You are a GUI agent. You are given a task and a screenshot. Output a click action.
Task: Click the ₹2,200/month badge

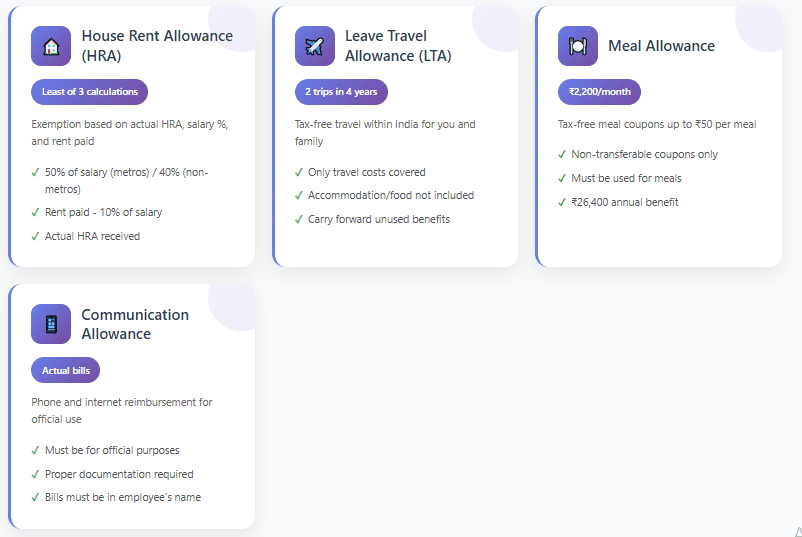coord(599,92)
